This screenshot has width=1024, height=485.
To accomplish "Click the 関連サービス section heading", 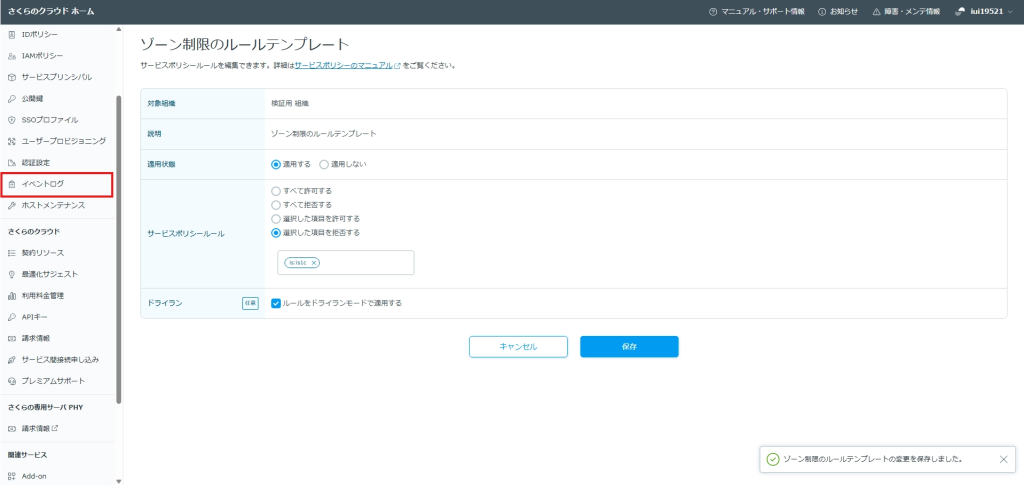I will tap(27, 455).
